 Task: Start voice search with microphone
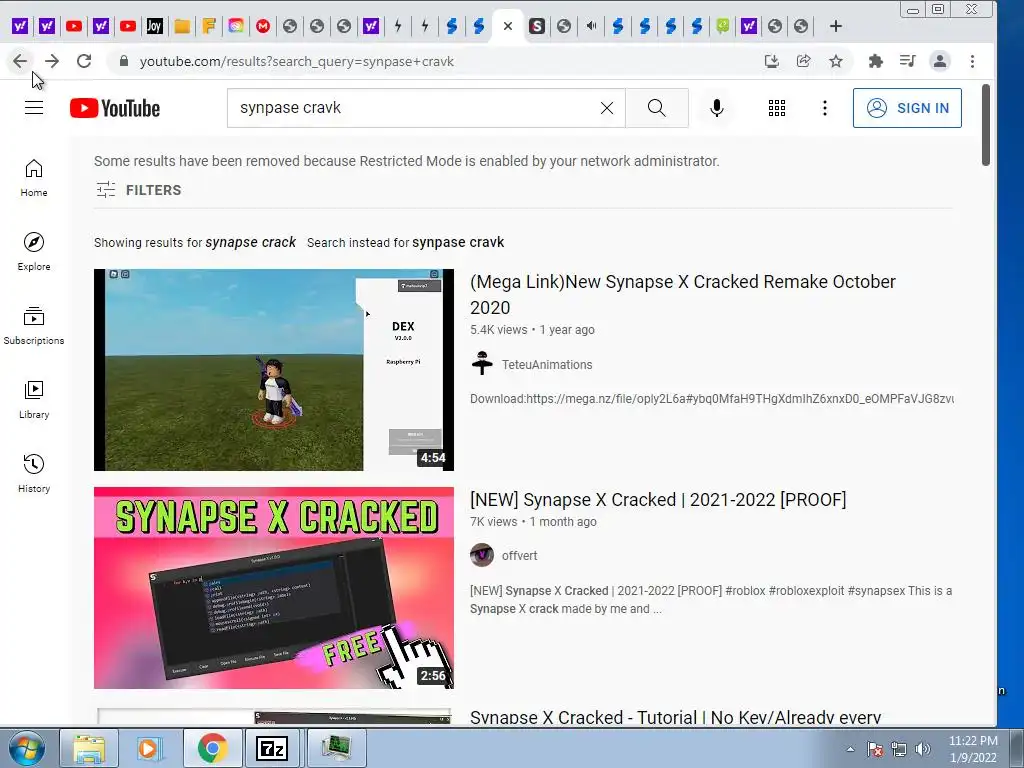coord(716,108)
